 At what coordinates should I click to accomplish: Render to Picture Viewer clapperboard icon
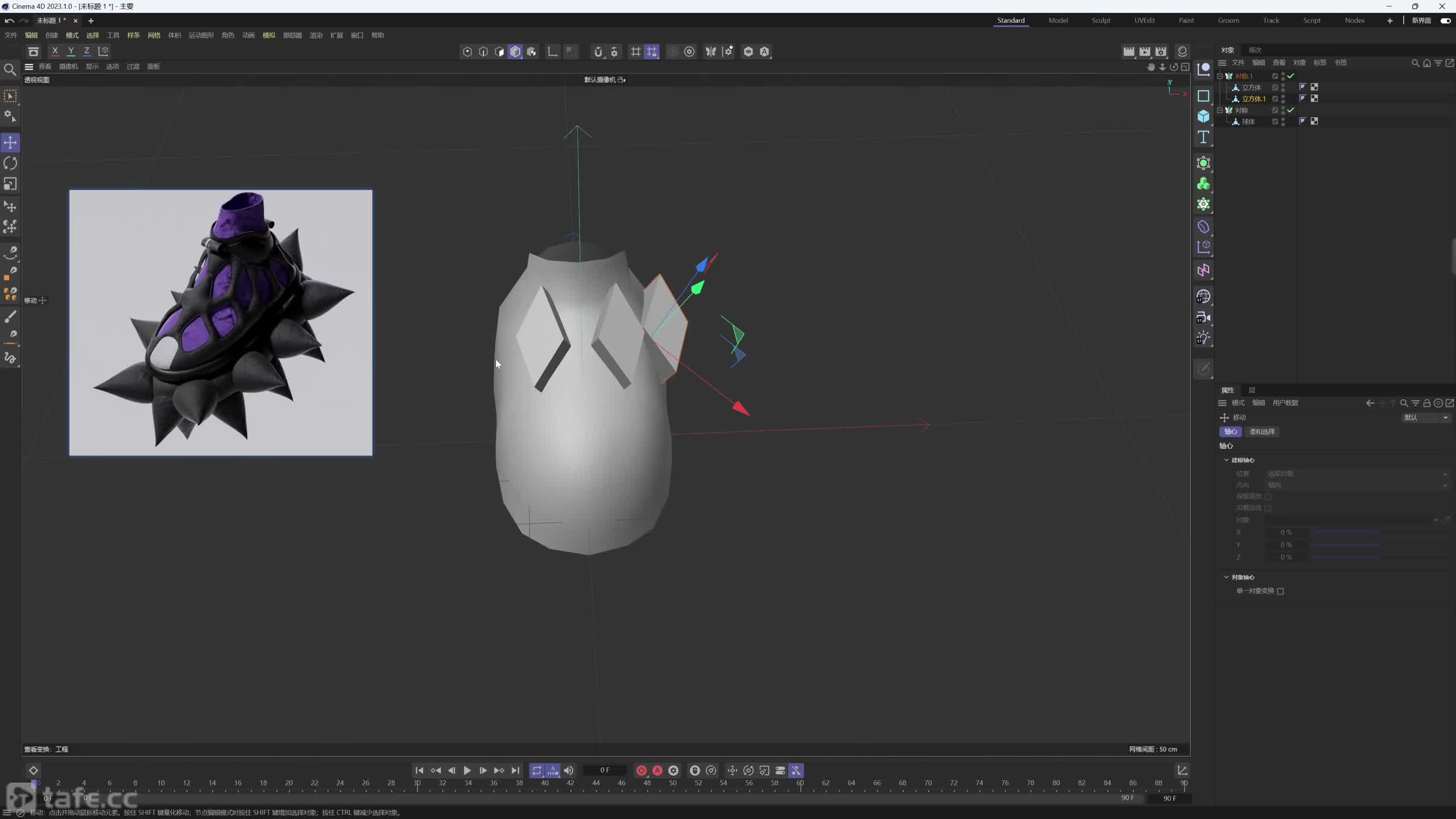pos(1145,51)
